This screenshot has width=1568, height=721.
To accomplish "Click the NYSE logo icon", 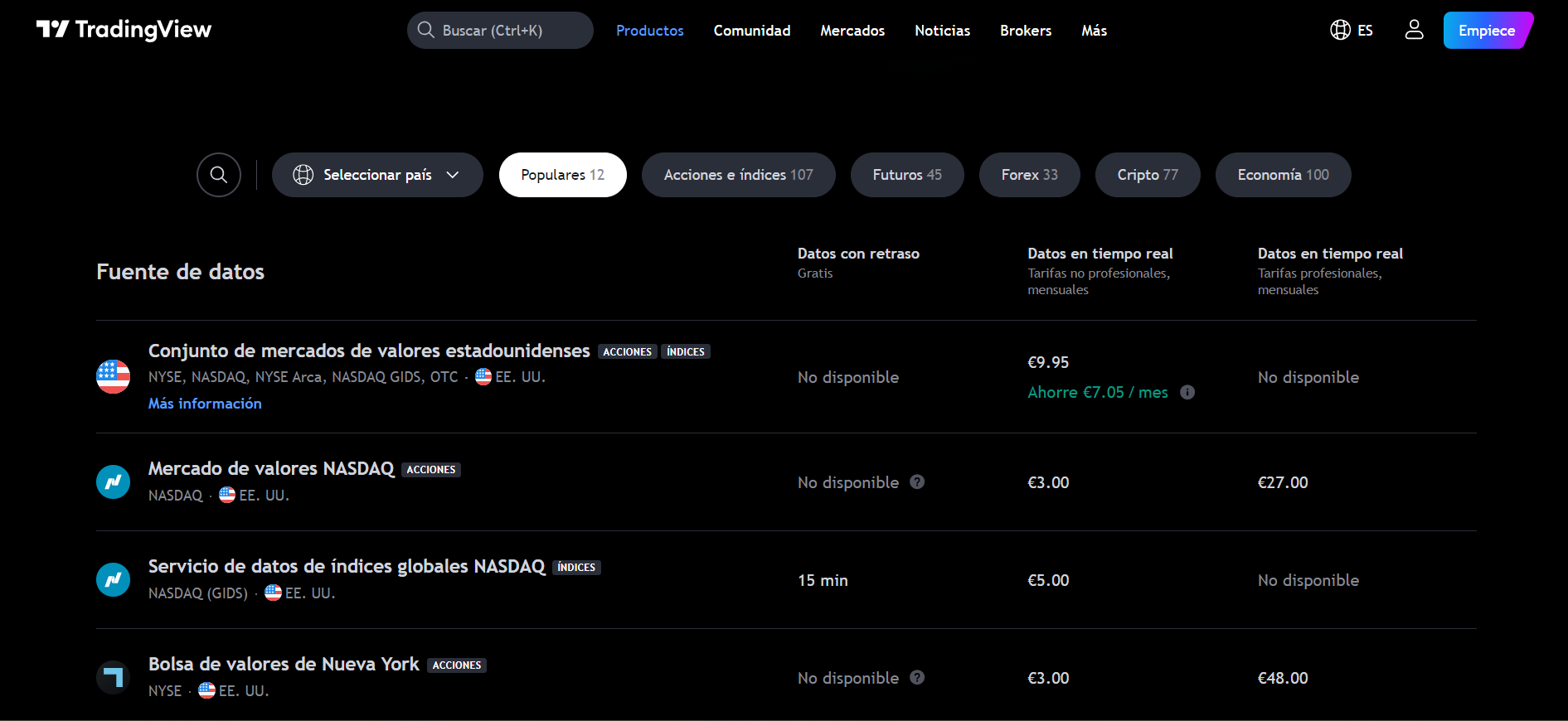I will pos(113,677).
